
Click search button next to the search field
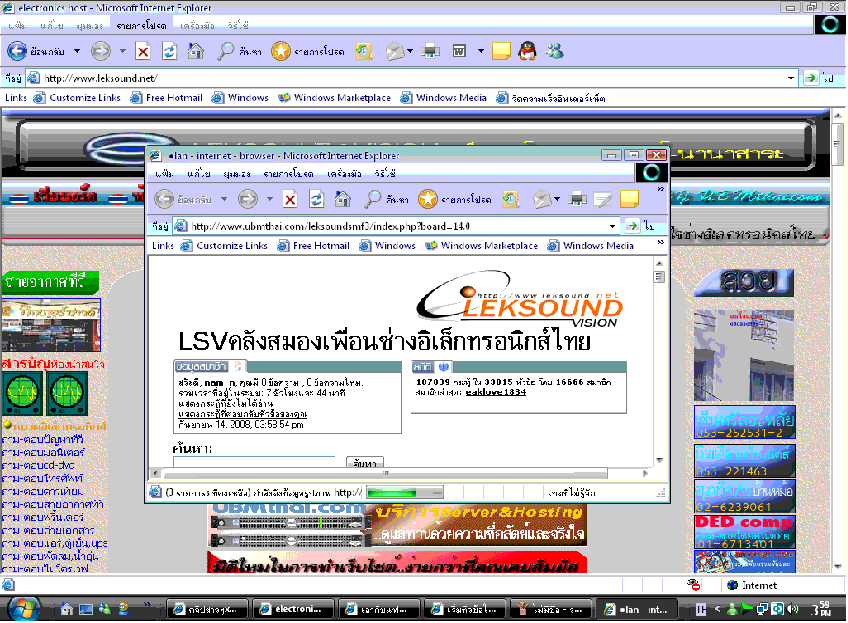[365, 462]
